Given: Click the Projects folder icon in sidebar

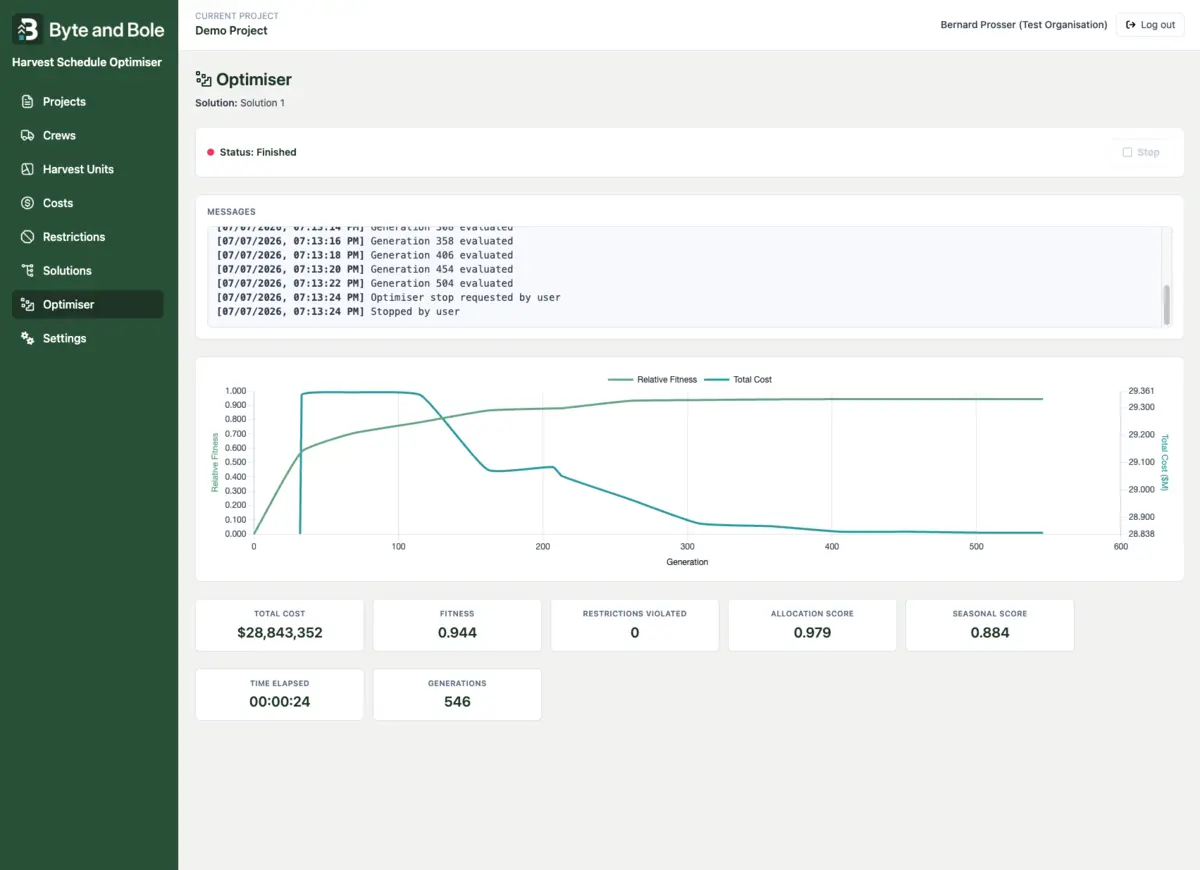Looking at the screenshot, I should (27, 102).
